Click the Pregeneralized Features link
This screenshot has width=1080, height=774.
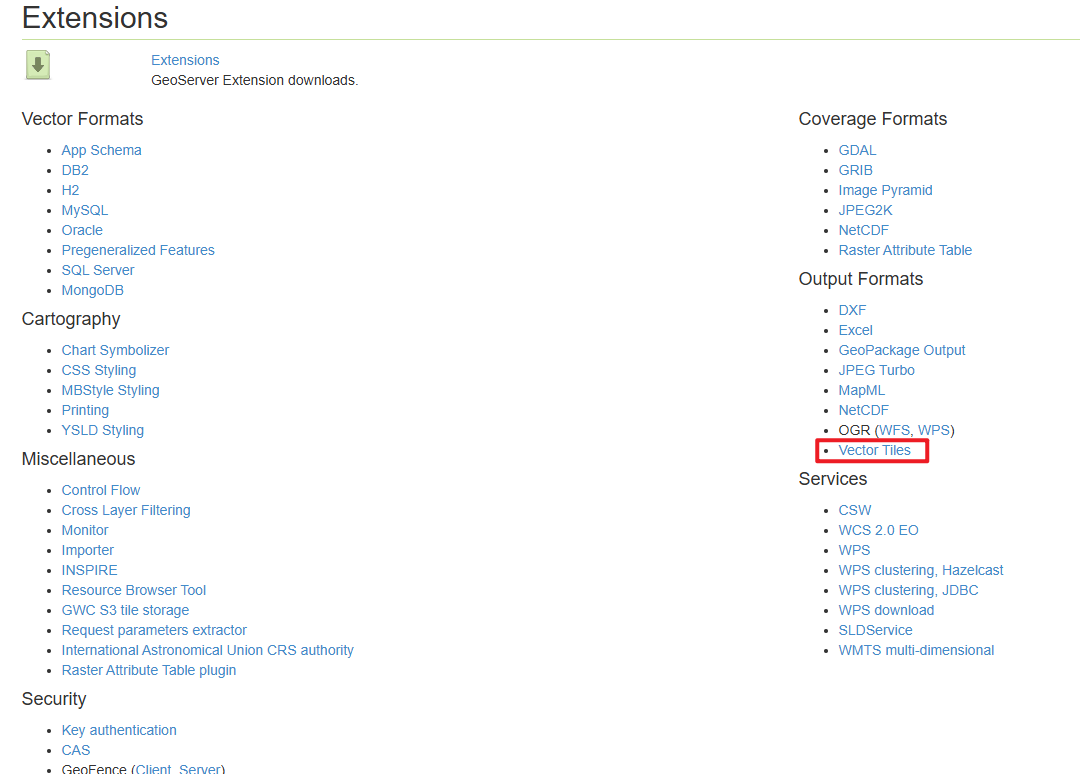138,250
